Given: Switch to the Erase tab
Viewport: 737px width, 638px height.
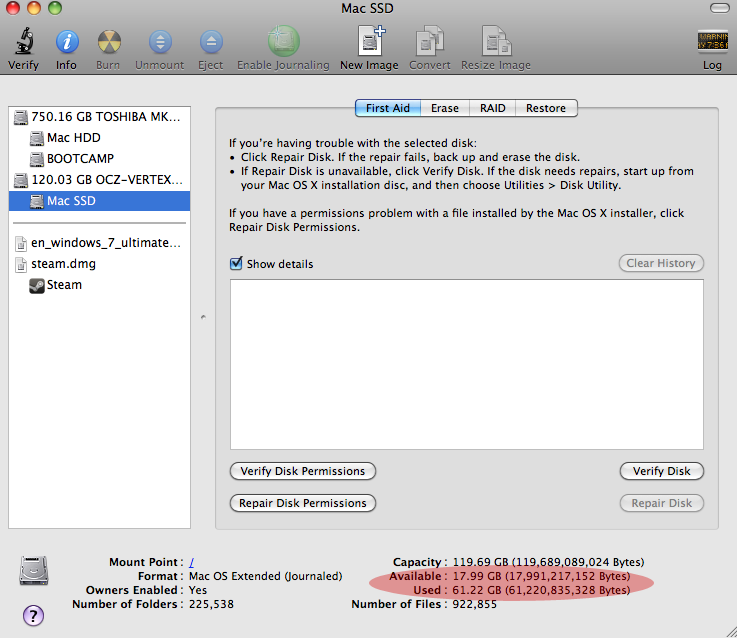Looking at the screenshot, I should [x=445, y=108].
